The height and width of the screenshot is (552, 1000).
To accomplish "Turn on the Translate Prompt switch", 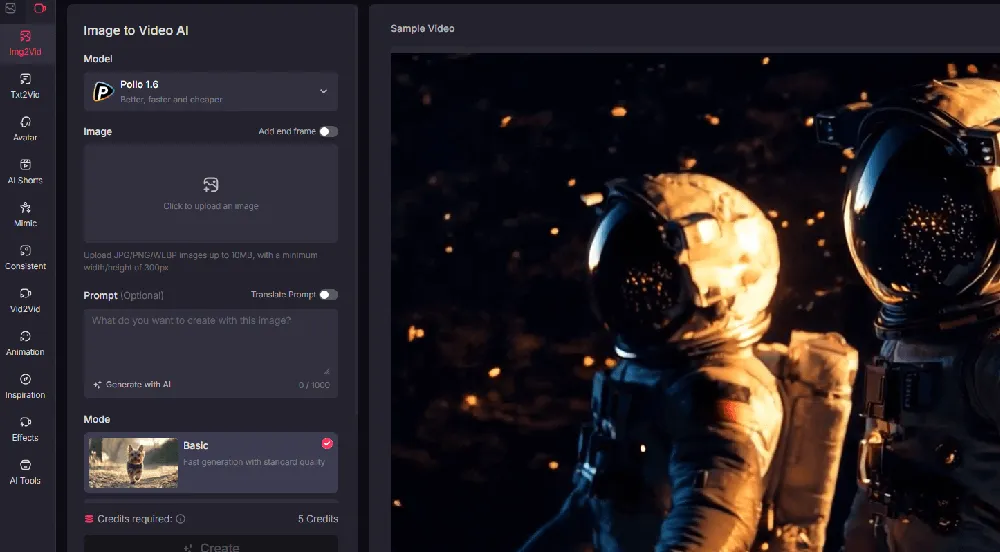I will 328,295.
